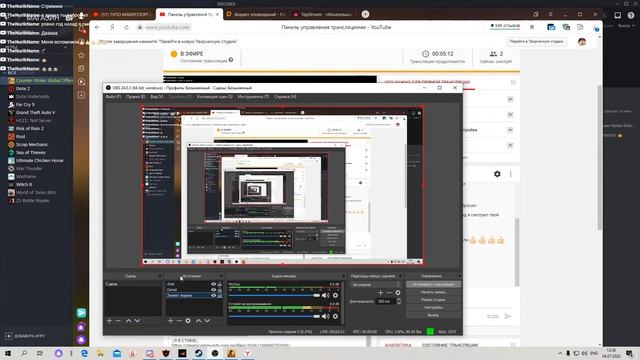Toggle visibility of chat source
This screenshot has height=360, width=640.
pos(213,284)
